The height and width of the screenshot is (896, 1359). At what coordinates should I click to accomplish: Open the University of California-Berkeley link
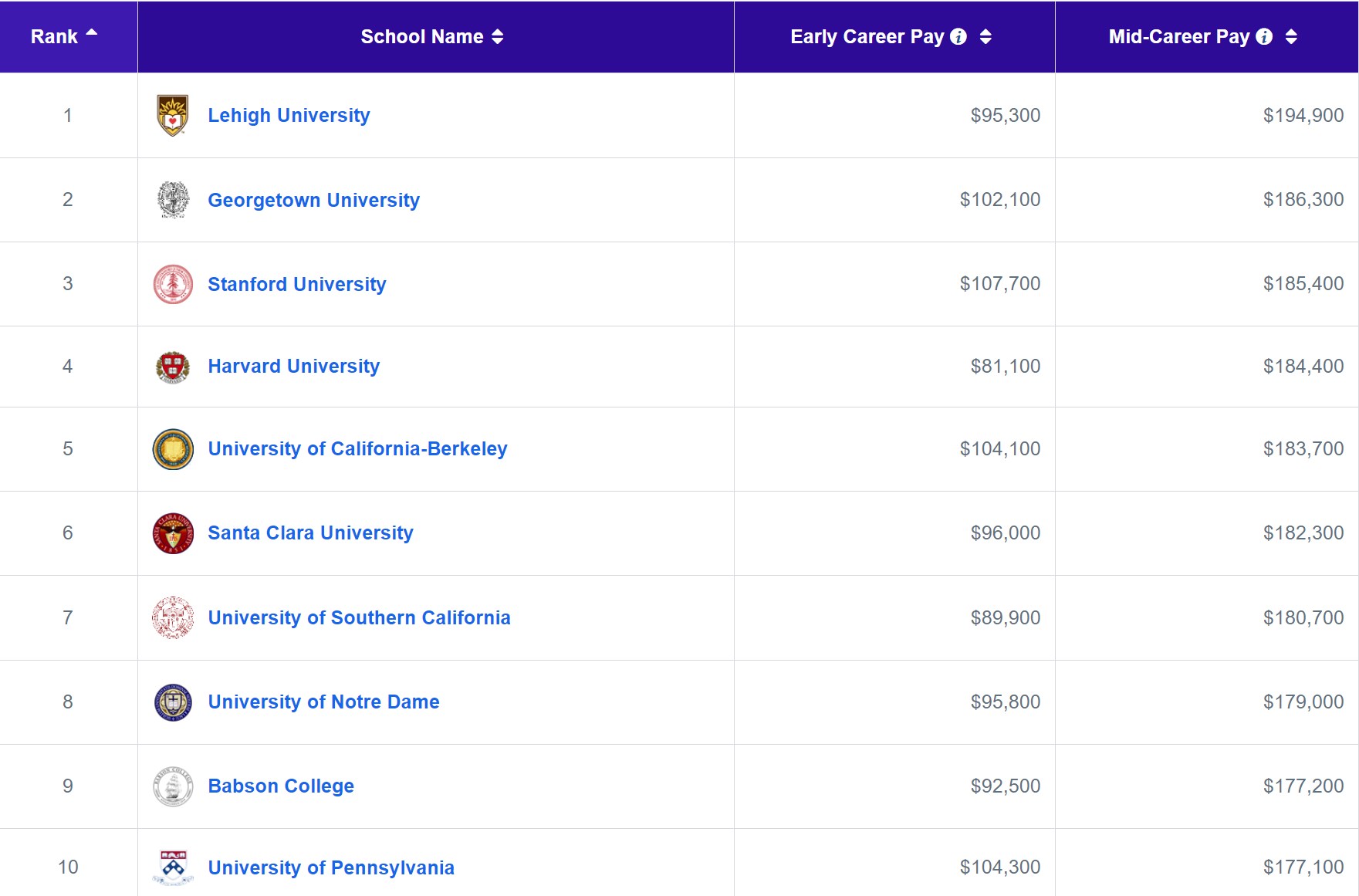357,448
